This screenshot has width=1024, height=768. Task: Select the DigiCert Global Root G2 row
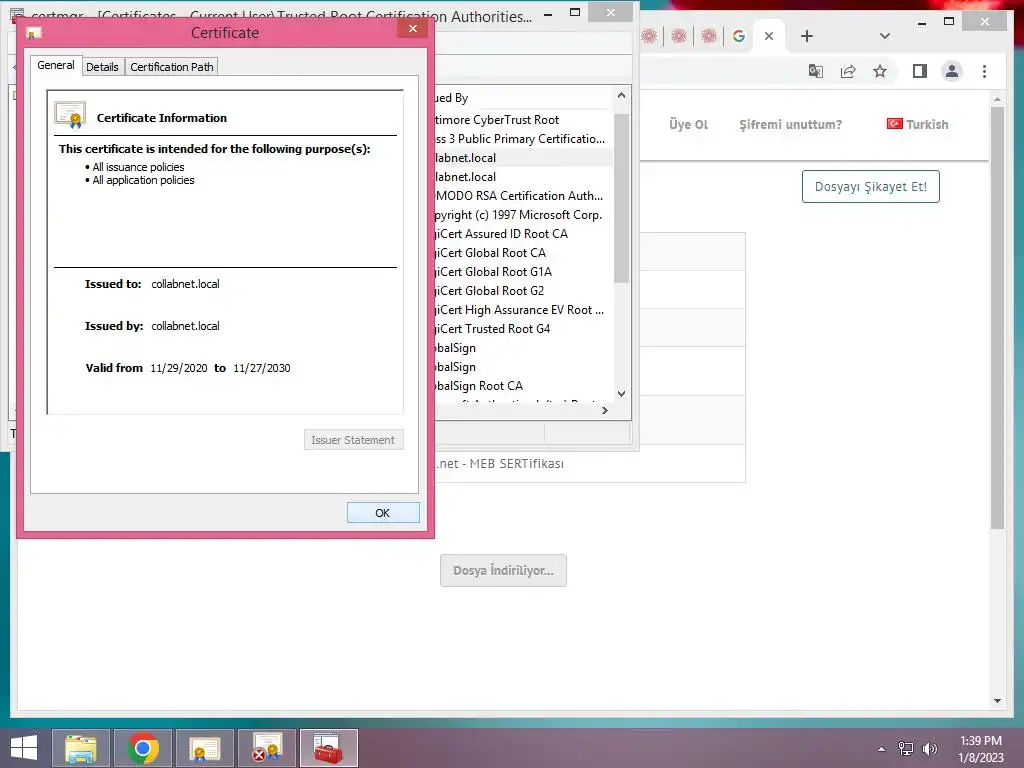524,291
